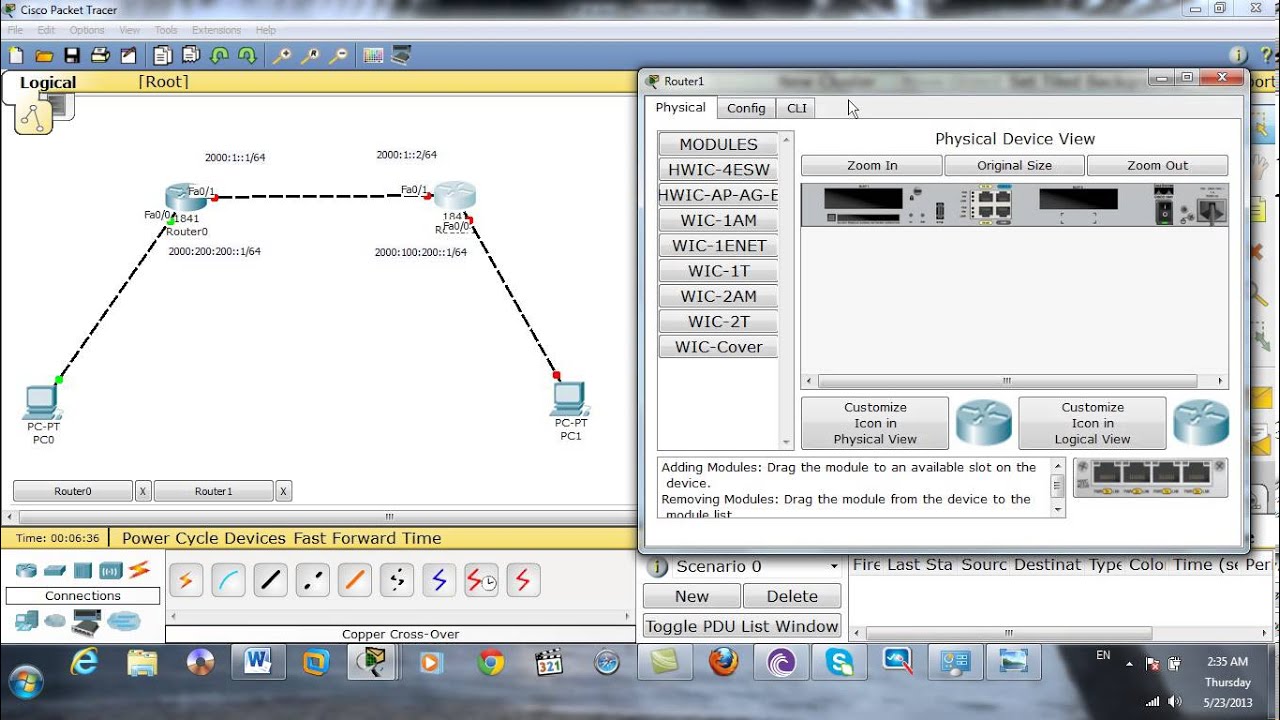Click Customize Icon in Physical View

pyautogui.click(x=875, y=423)
